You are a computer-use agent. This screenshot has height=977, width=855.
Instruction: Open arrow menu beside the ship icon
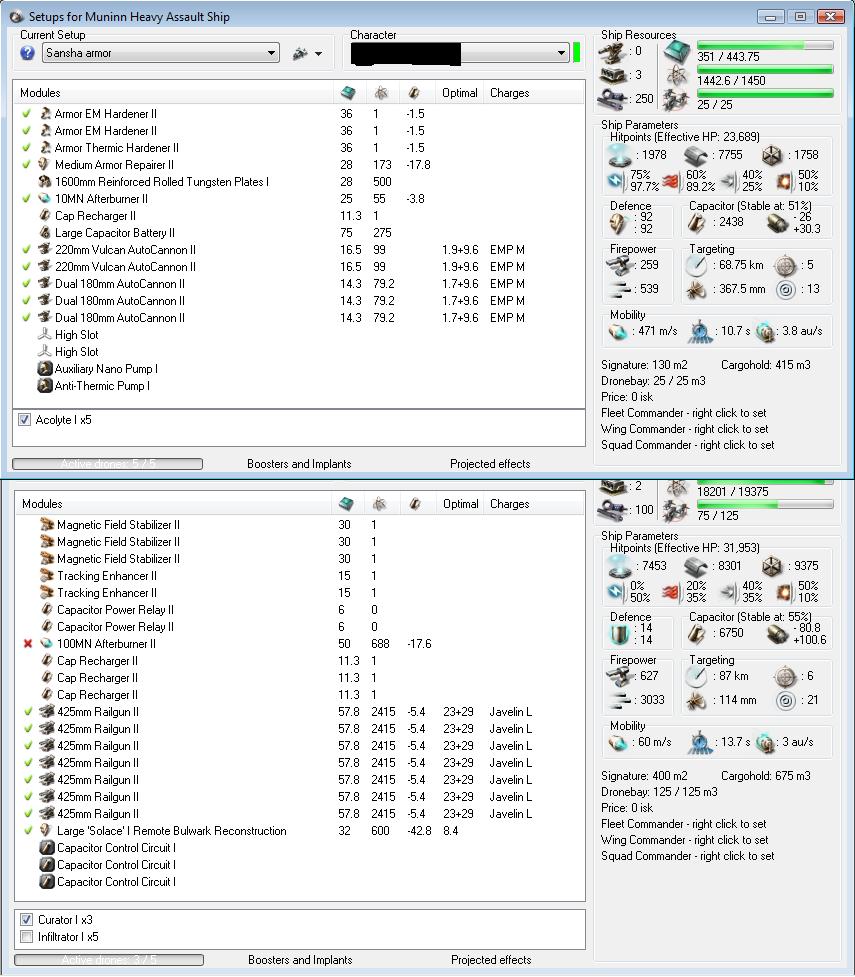coord(318,54)
